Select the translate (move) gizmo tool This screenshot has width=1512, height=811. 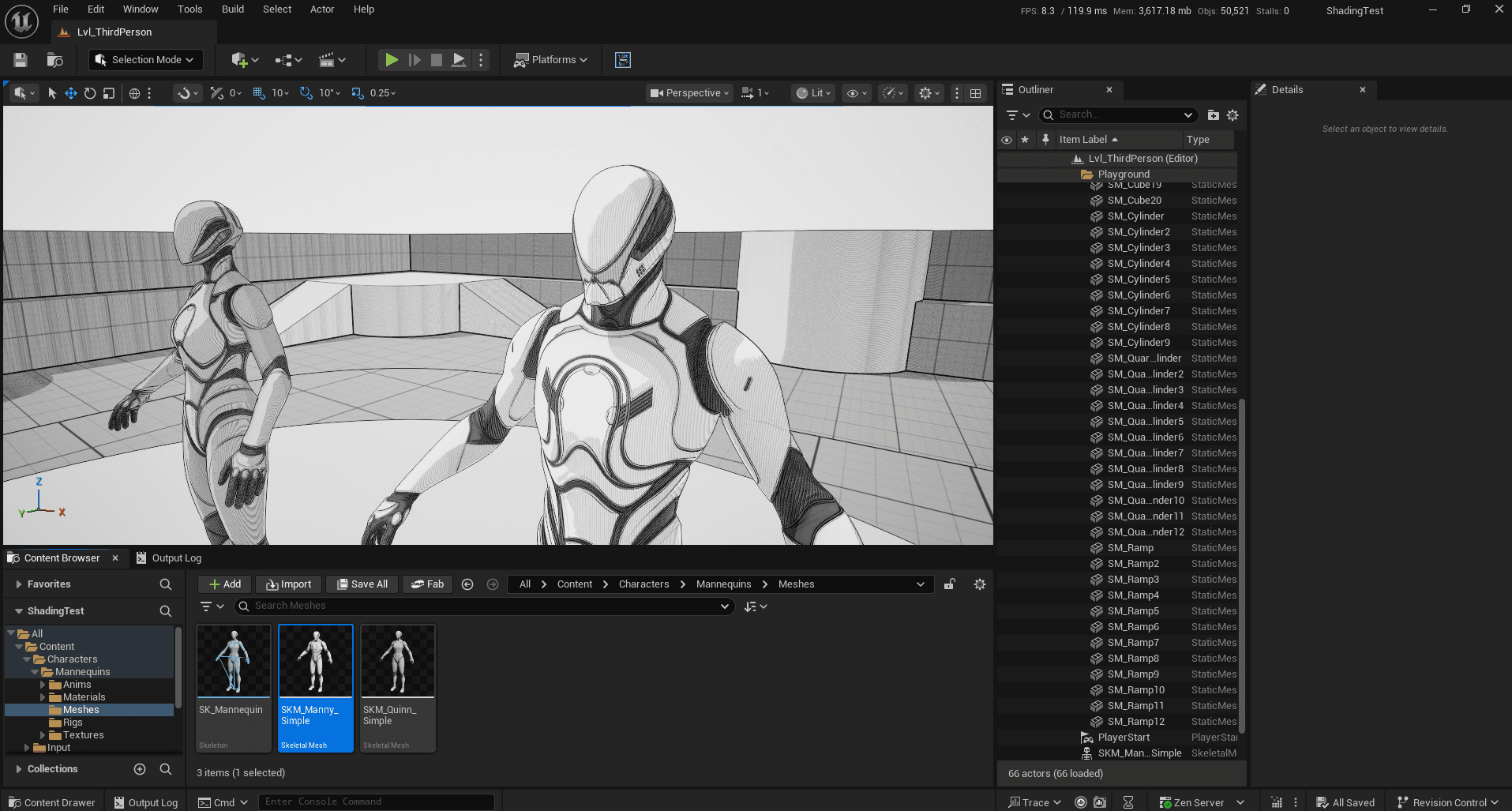tap(71, 93)
